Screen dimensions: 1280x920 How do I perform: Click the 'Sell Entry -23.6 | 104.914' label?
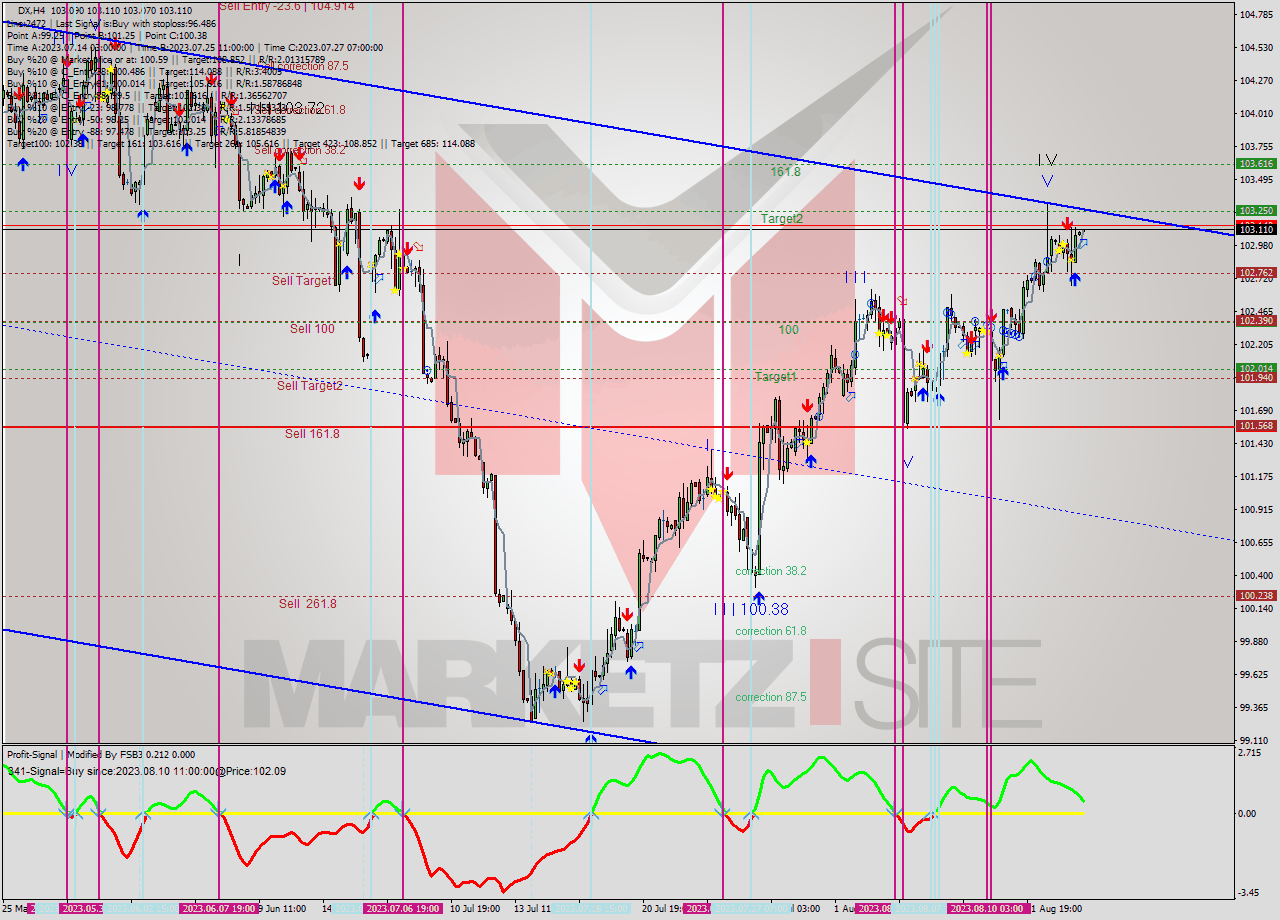[286, 6]
